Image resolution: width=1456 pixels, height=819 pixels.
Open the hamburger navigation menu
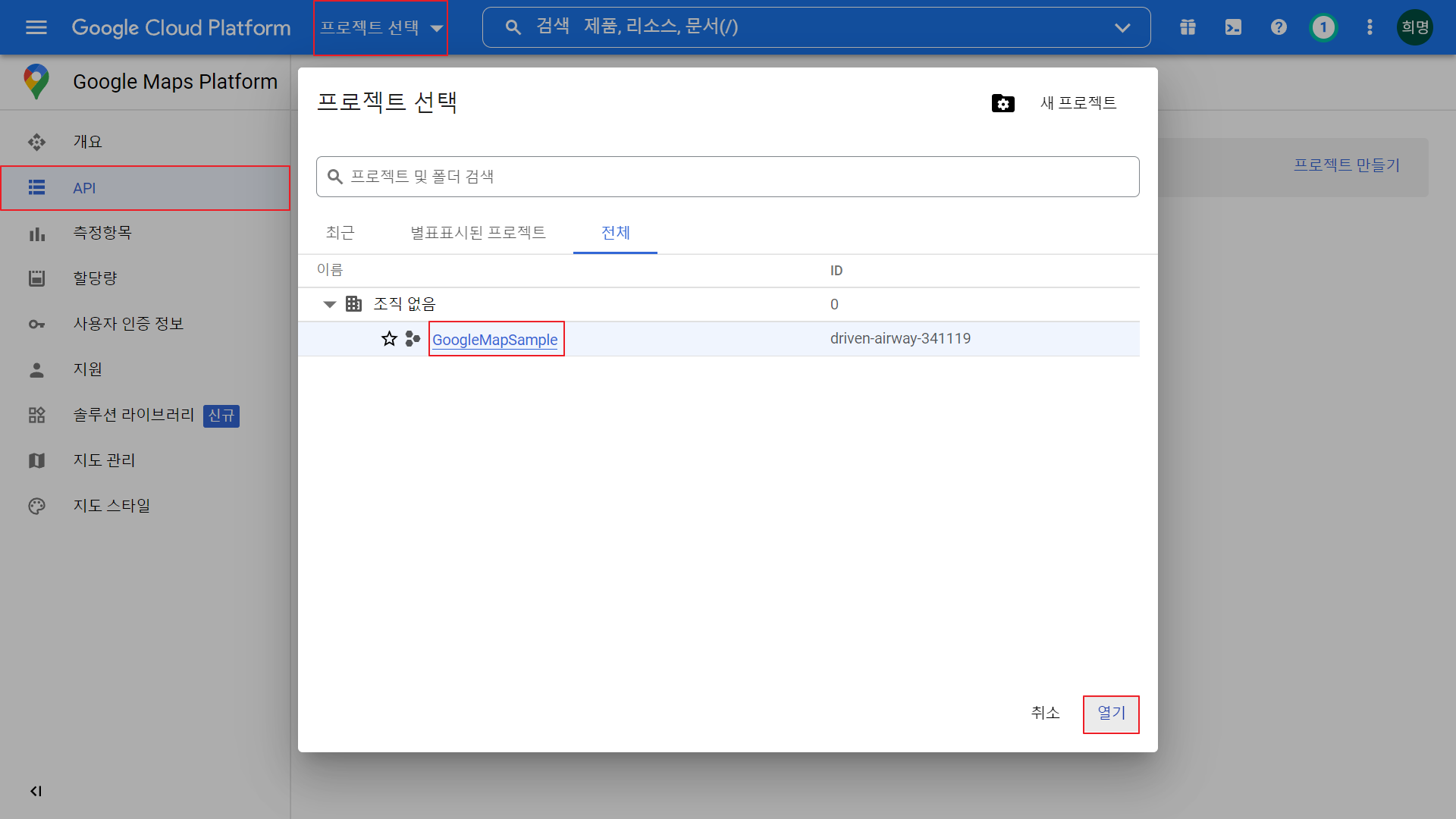[x=36, y=27]
